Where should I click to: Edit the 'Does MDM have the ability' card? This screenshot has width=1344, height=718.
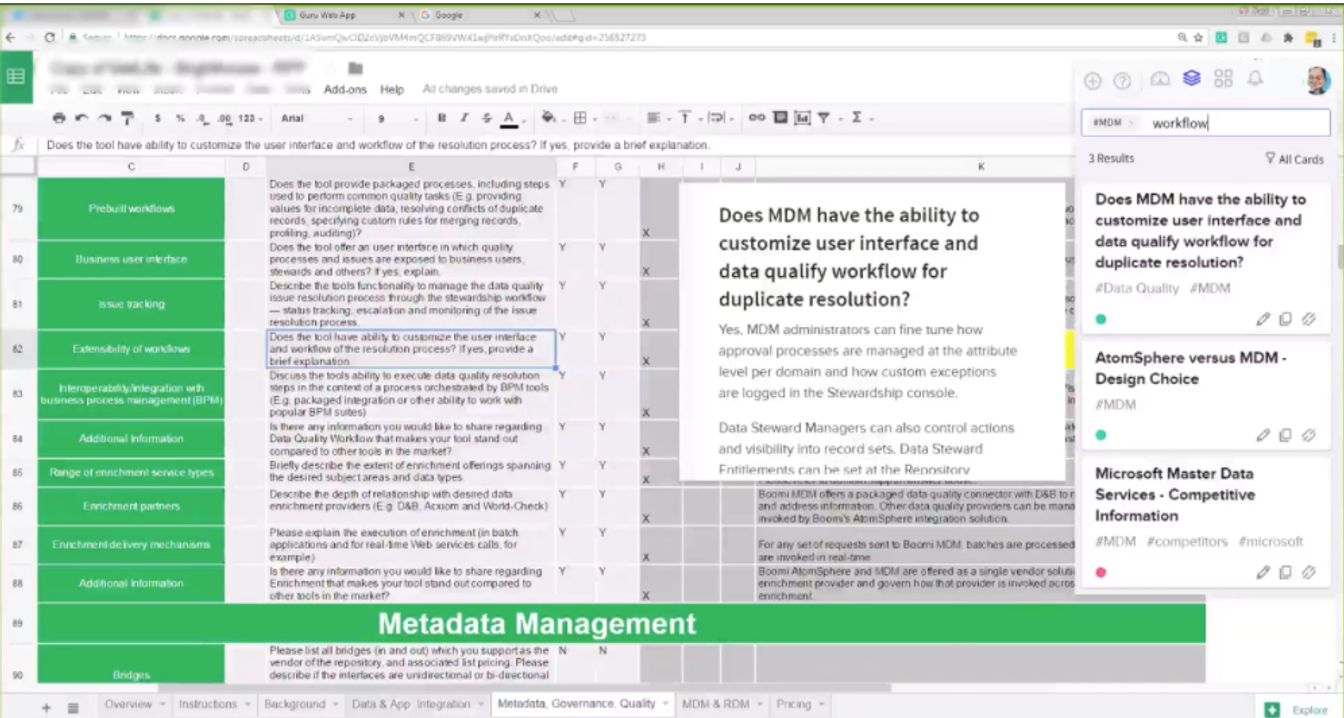point(1263,319)
